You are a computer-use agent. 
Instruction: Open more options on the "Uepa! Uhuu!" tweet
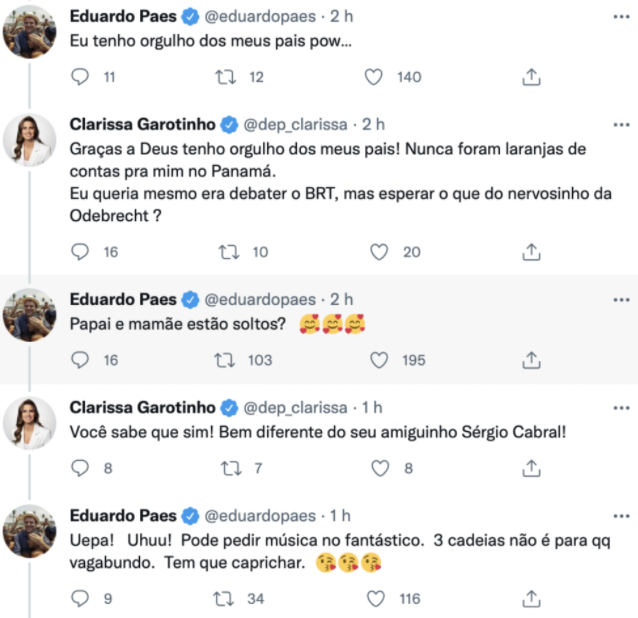[620, 516]
